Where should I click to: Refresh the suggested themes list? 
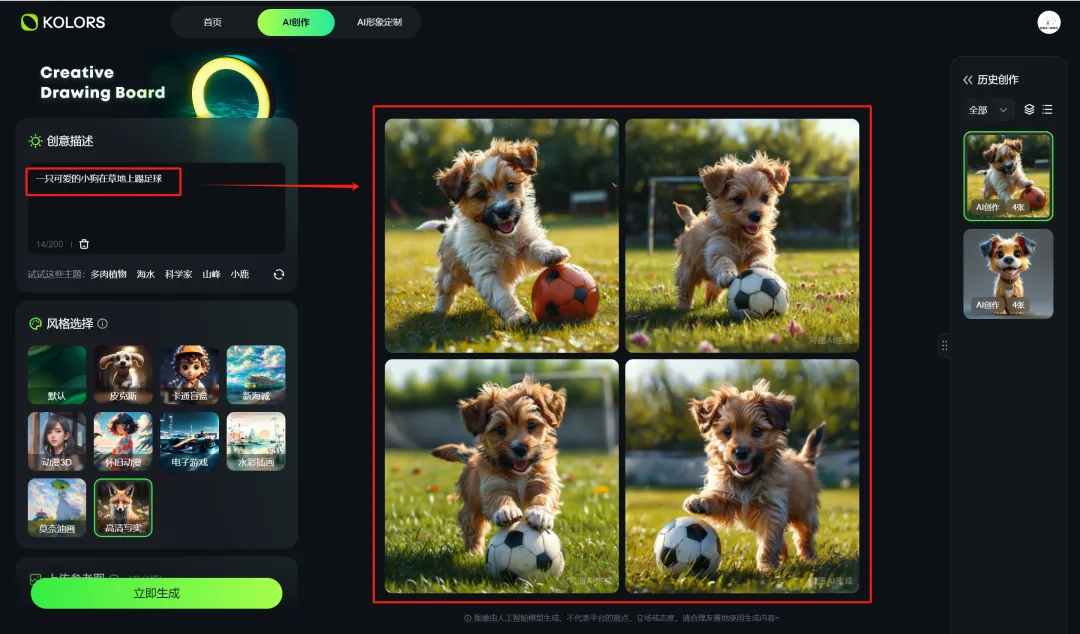(279, 274)
